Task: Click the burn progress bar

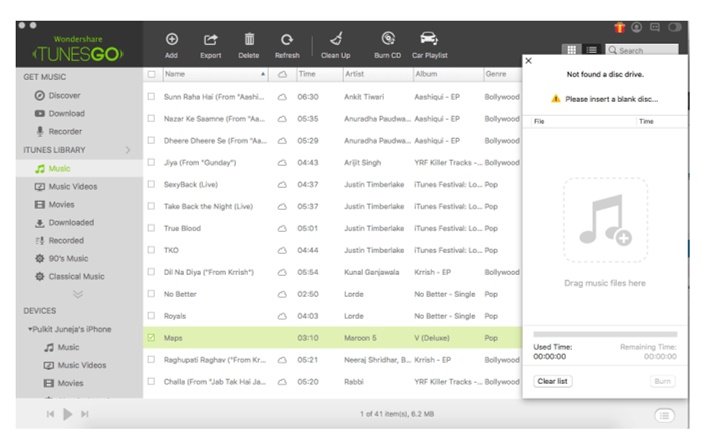Action: pos(605,334)
